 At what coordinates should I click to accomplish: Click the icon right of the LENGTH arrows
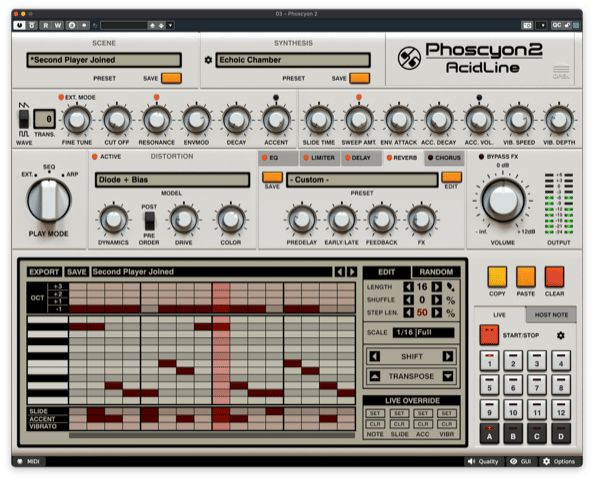tap(450, 287)
